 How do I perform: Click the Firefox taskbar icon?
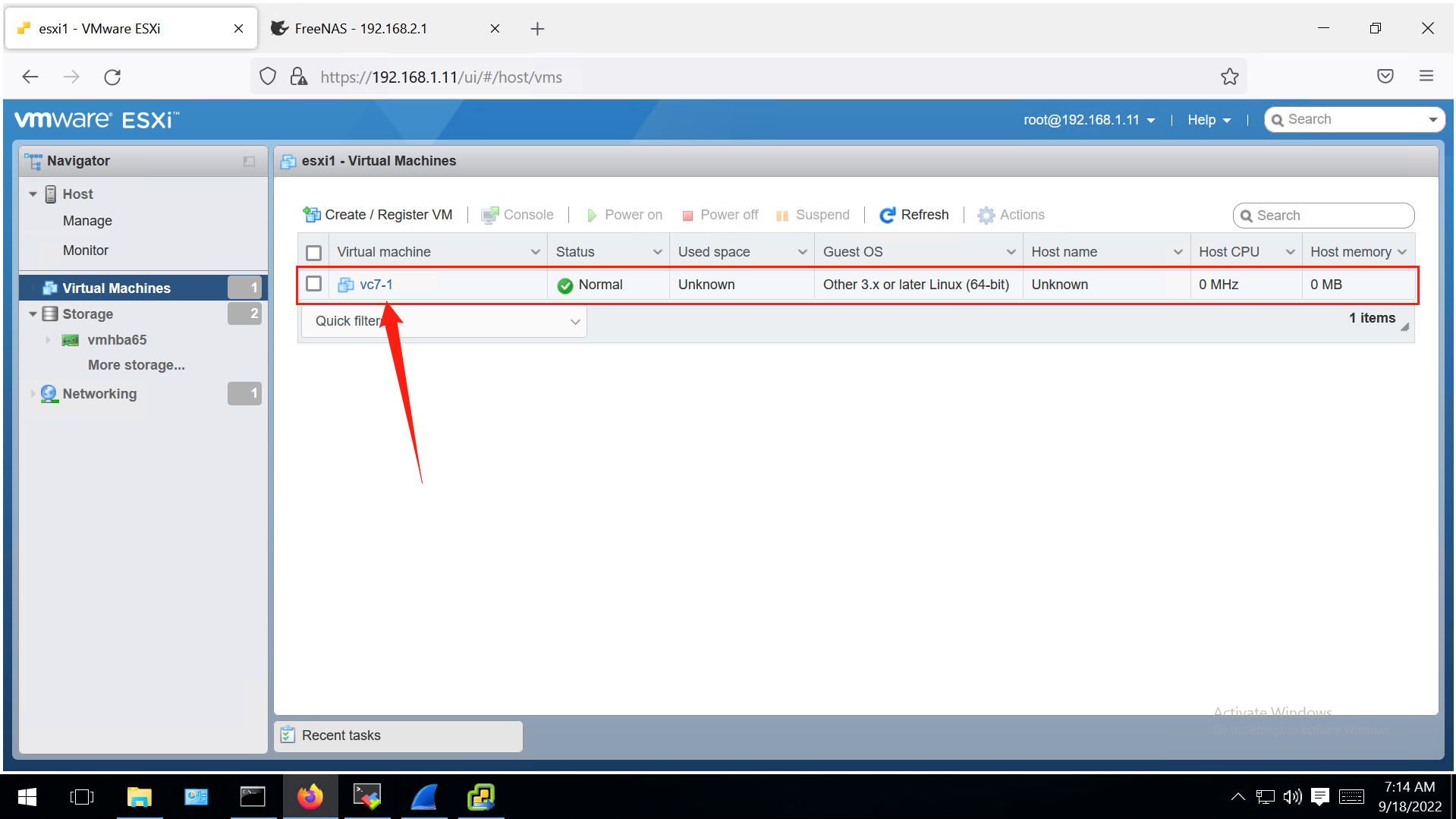(310, 797)
